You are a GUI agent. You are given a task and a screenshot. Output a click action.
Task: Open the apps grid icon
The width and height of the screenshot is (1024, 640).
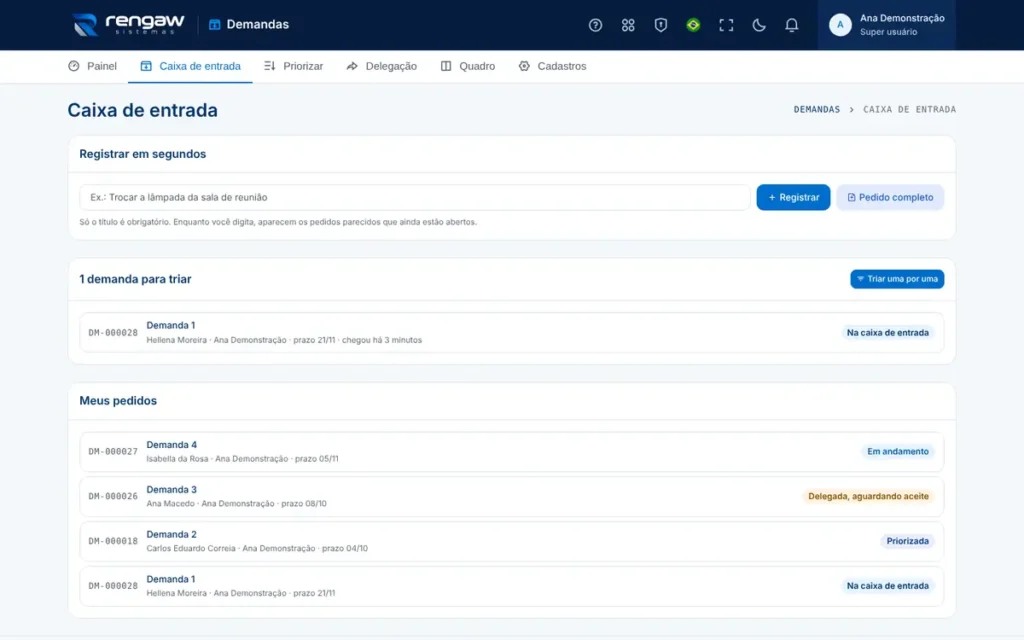coord(628,25)
